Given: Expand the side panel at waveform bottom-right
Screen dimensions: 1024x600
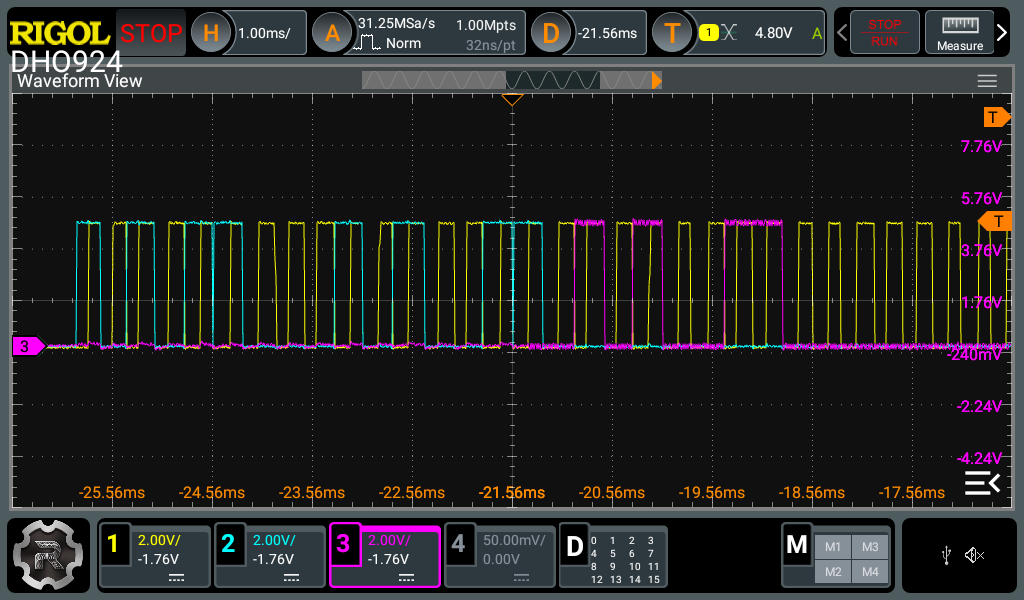Looking at the screenshot, I should pos(981,484).
